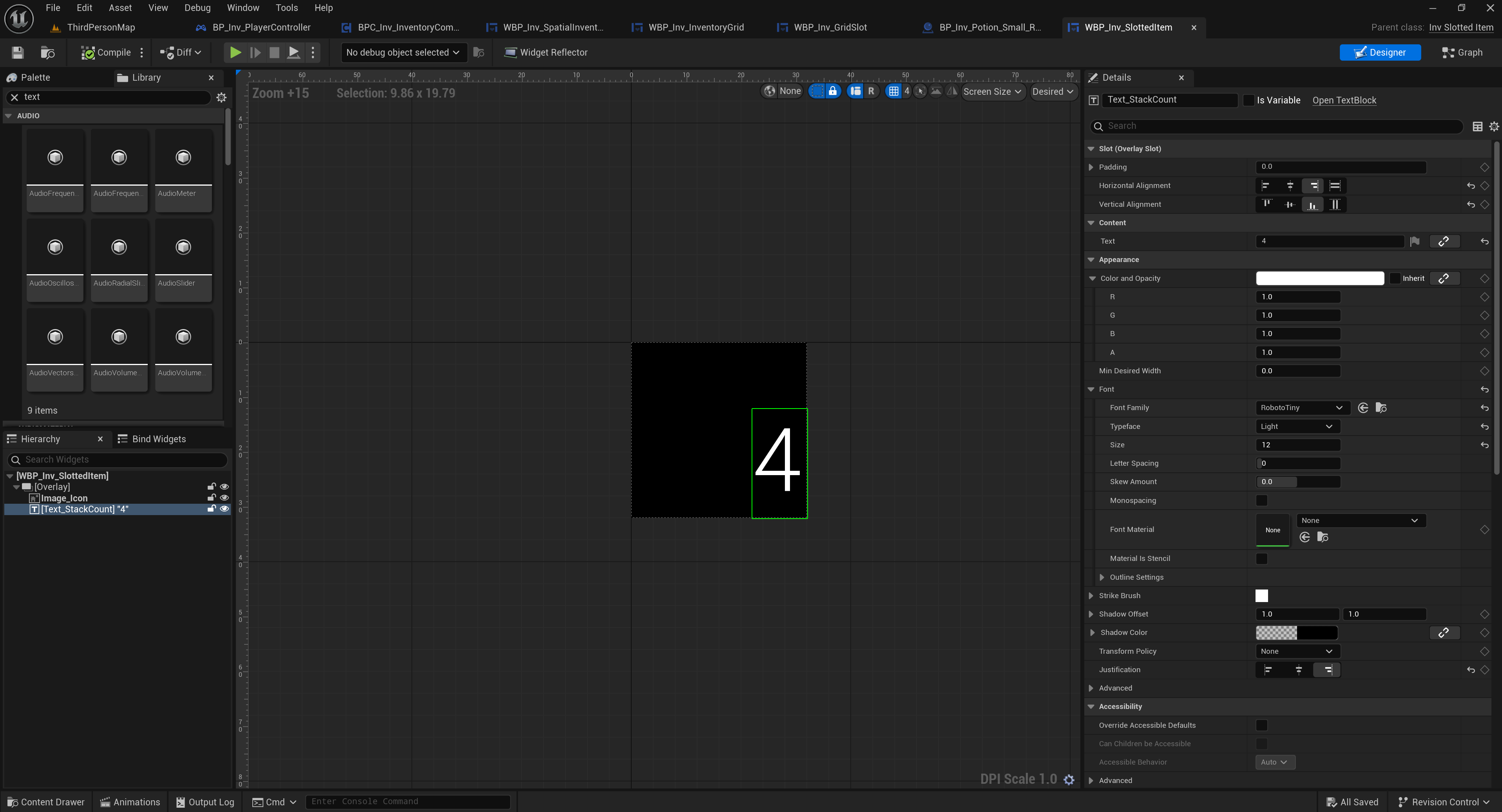Select center justification icon
Viewport: 1502px width, 812px height.
1298,670
